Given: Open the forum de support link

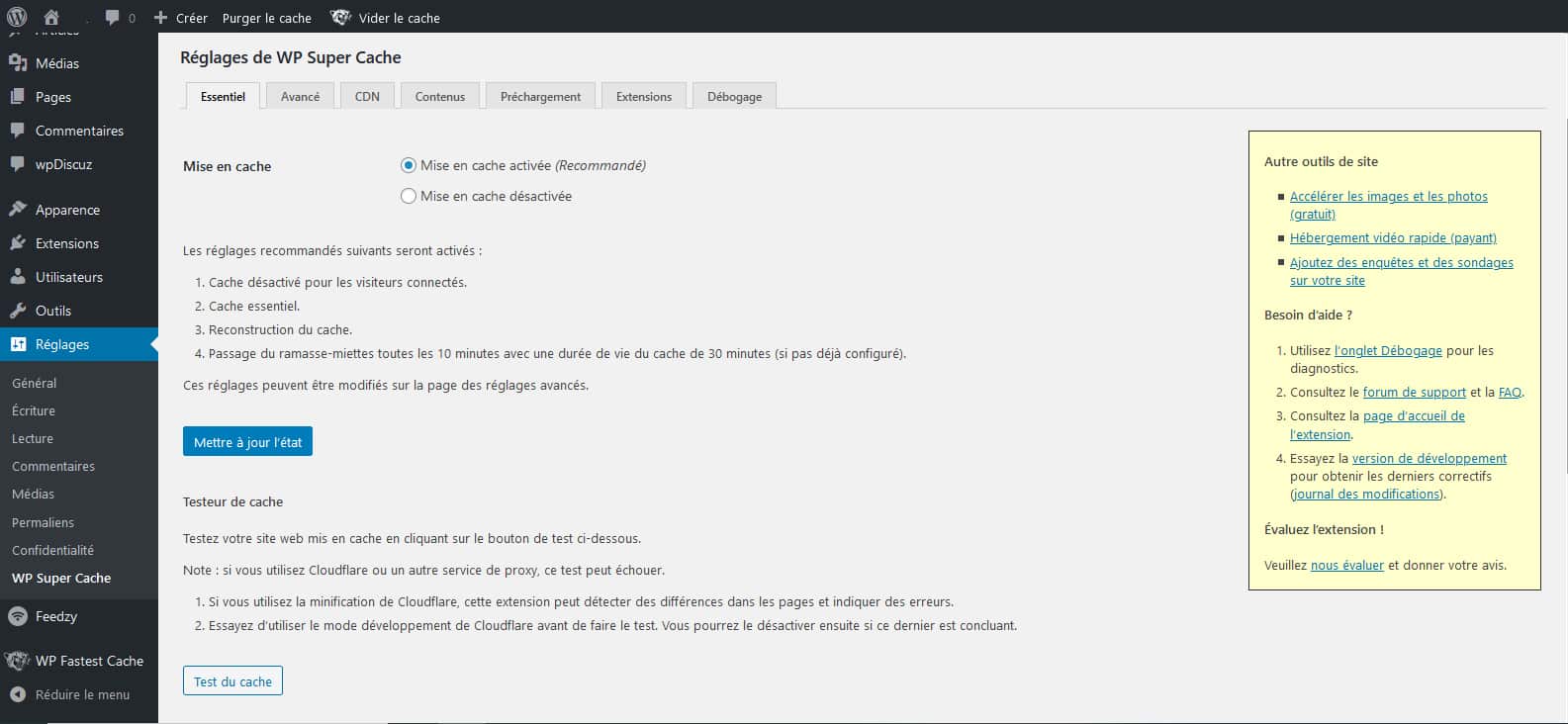Looking at the screenshot, I should pos(1415,392).
